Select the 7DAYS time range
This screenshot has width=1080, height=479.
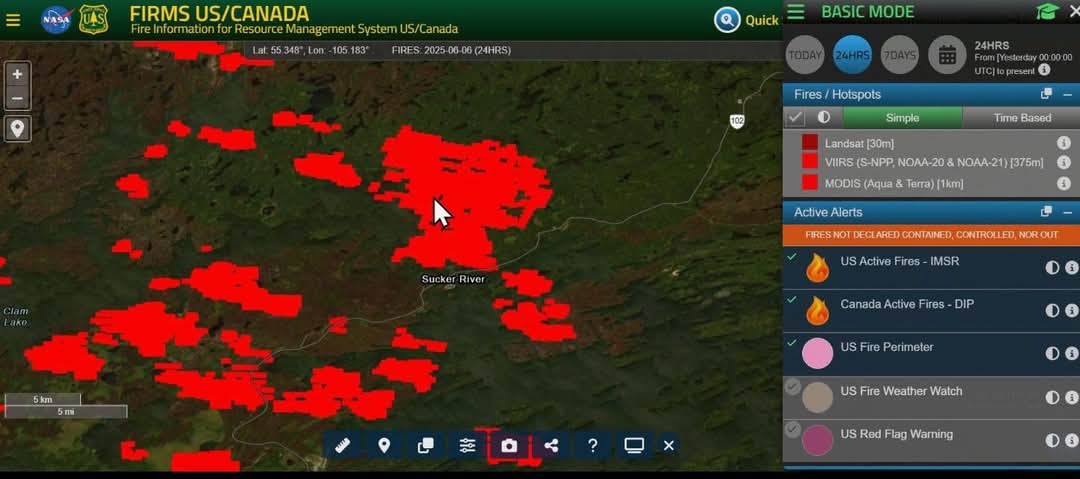coord(900,55)
